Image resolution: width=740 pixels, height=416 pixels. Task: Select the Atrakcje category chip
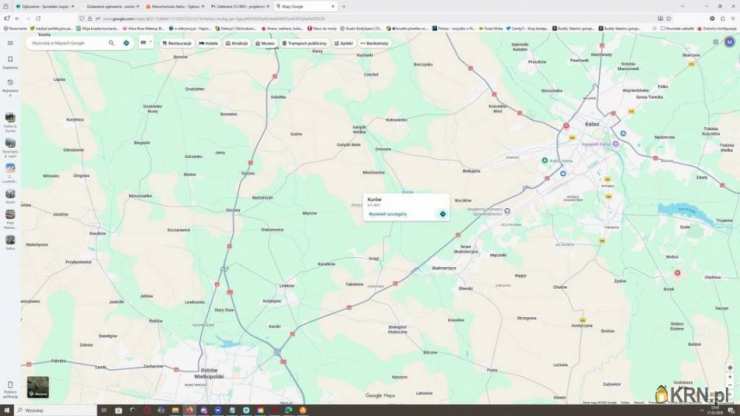click(x=237, y=43)
